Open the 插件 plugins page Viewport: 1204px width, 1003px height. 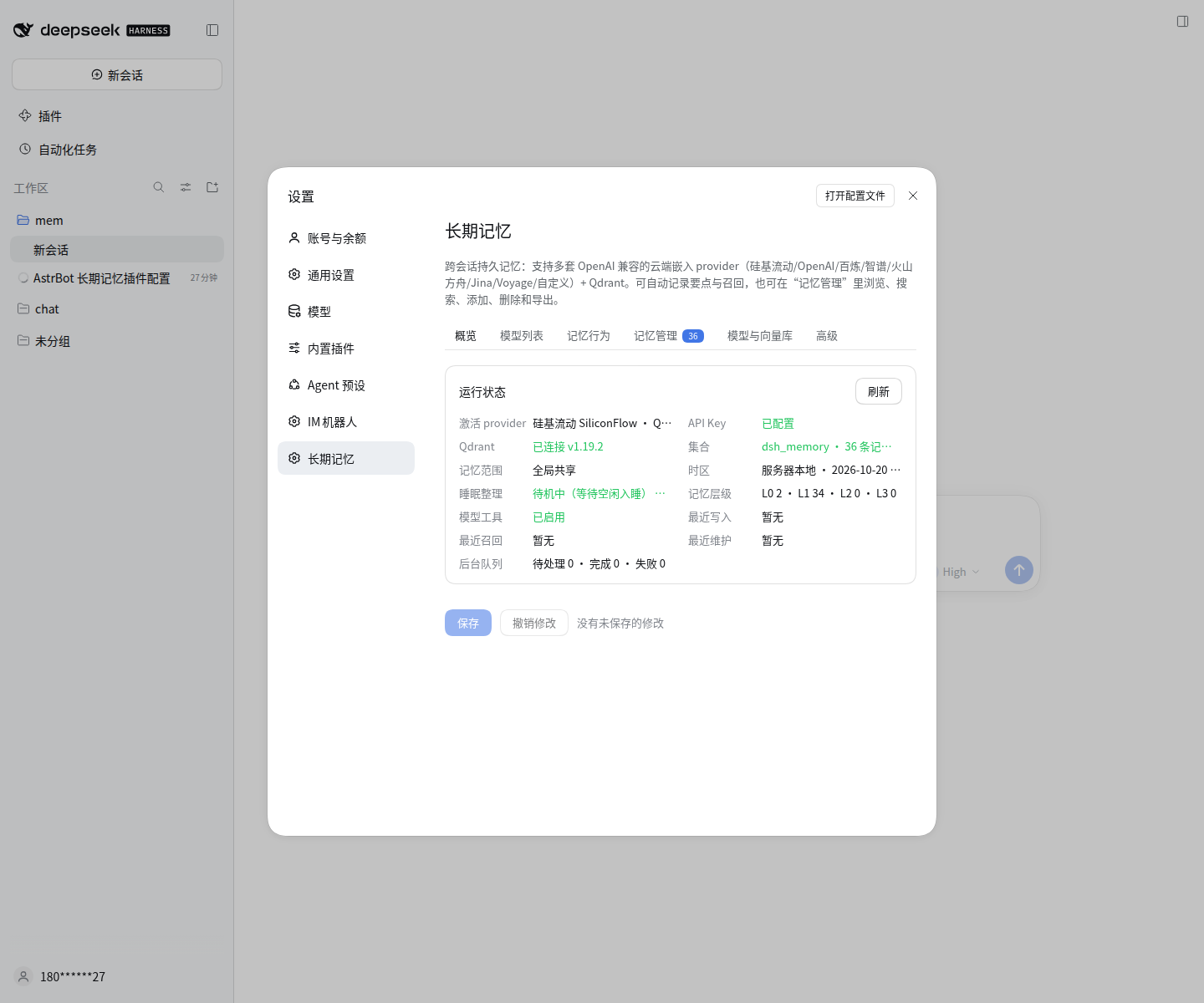click(x=117, y=116)
